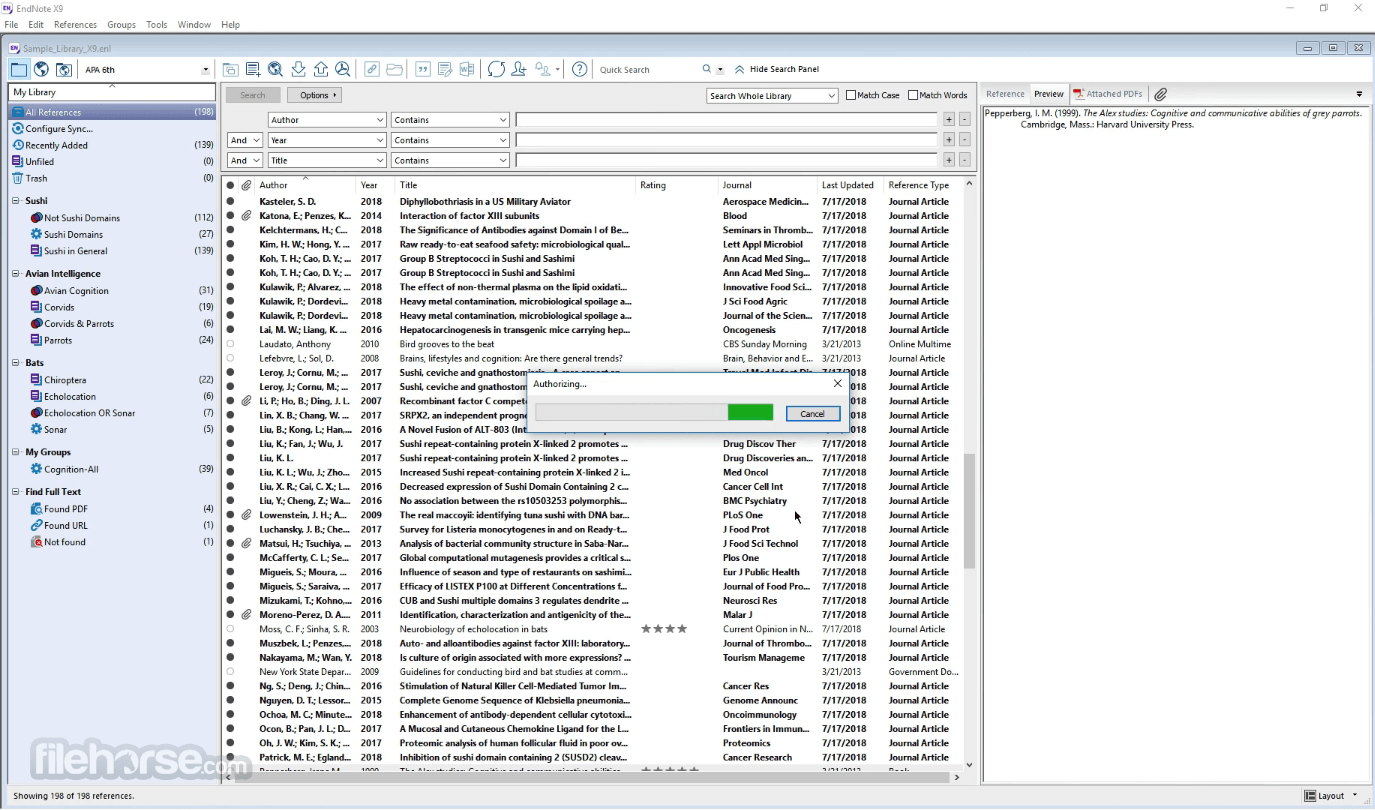Click the Format Bibliography toolbar icon

(445, 69)
